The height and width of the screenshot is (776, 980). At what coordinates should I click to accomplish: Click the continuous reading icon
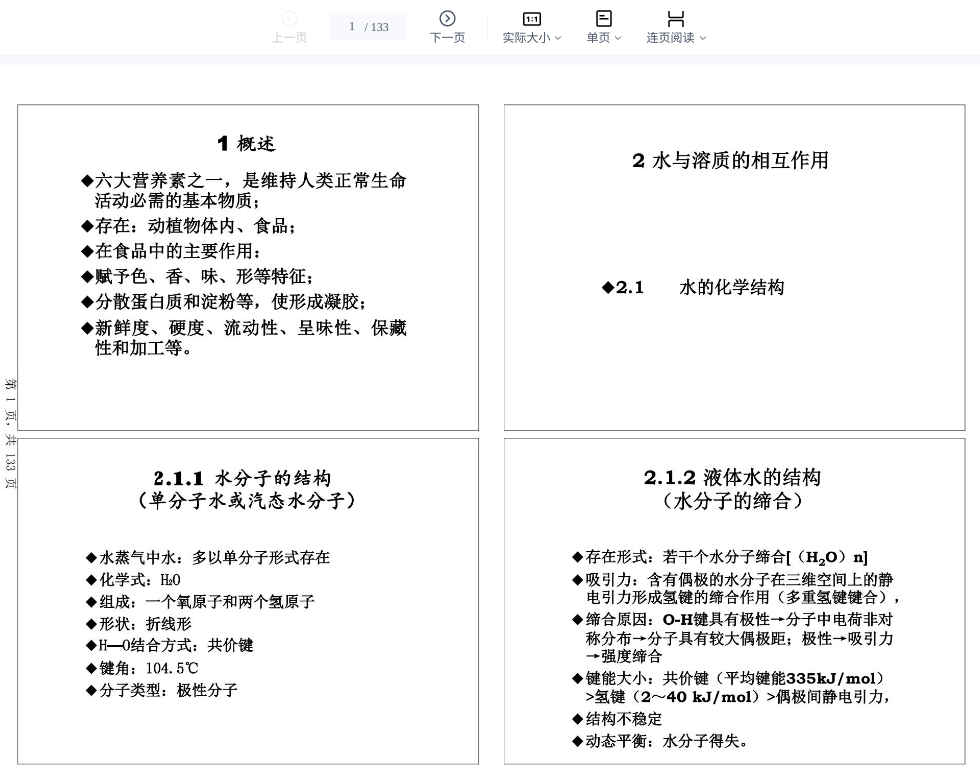(x=676, y=18)
